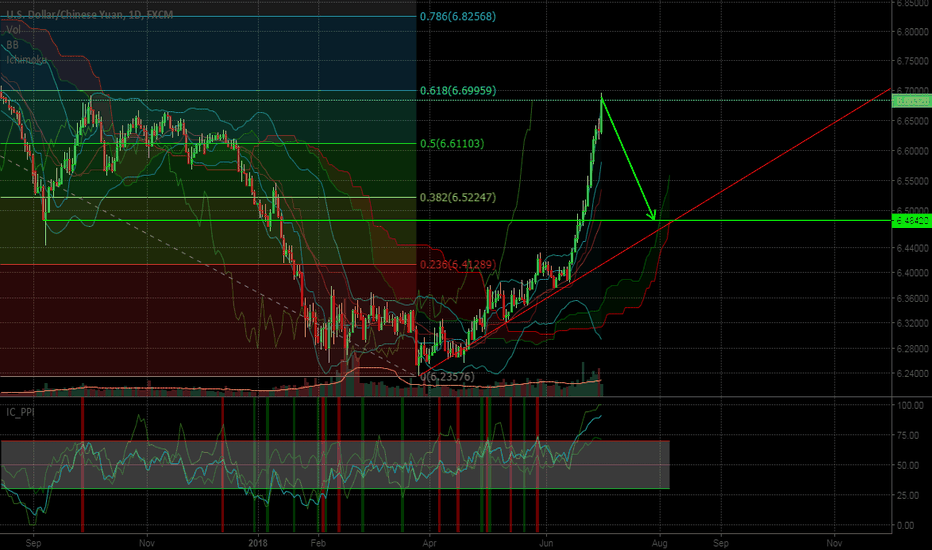932x550 pixels.
Task: Click 6.32000 on the price axis
Action: point(912,323)
